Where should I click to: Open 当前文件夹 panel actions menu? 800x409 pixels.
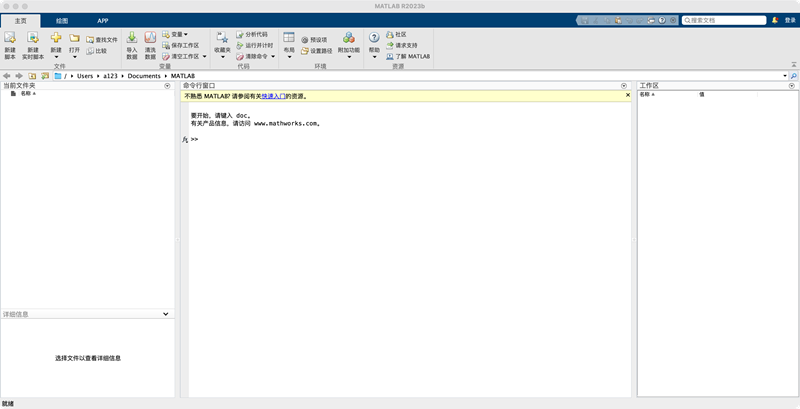click(x=168, y=86)
